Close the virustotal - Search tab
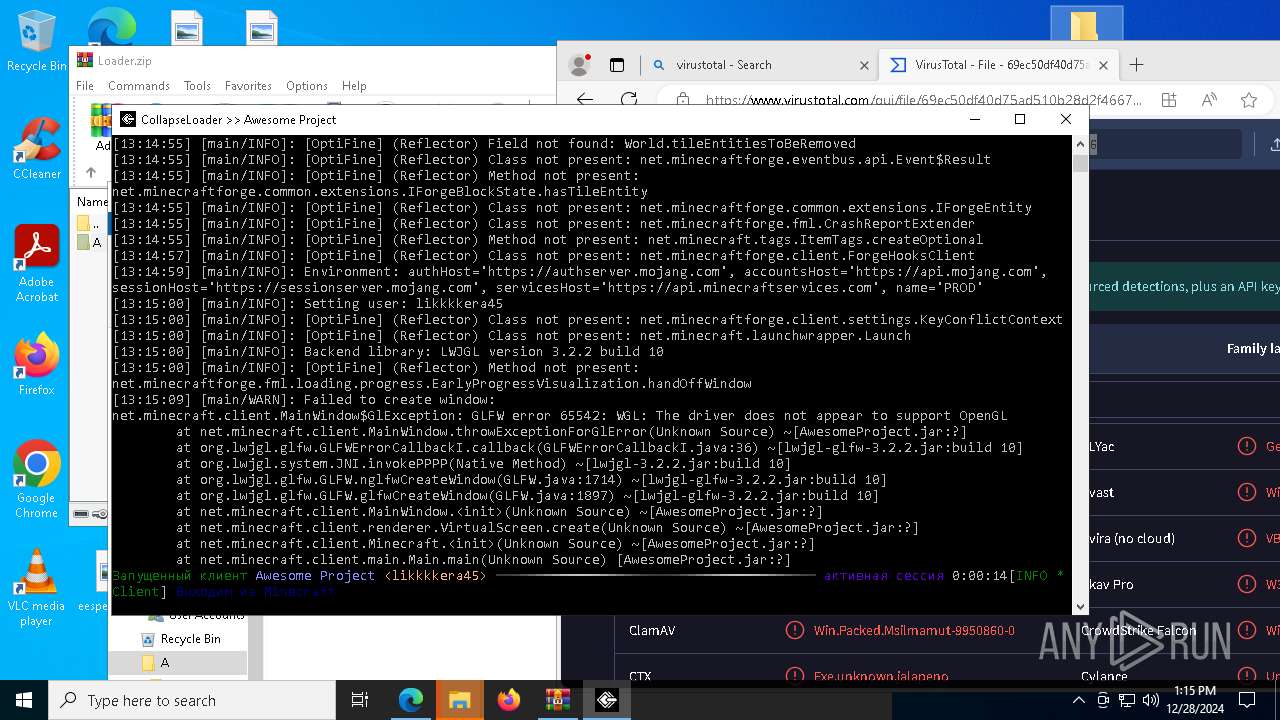The image size is (1280, 720). tap(865, 65)
